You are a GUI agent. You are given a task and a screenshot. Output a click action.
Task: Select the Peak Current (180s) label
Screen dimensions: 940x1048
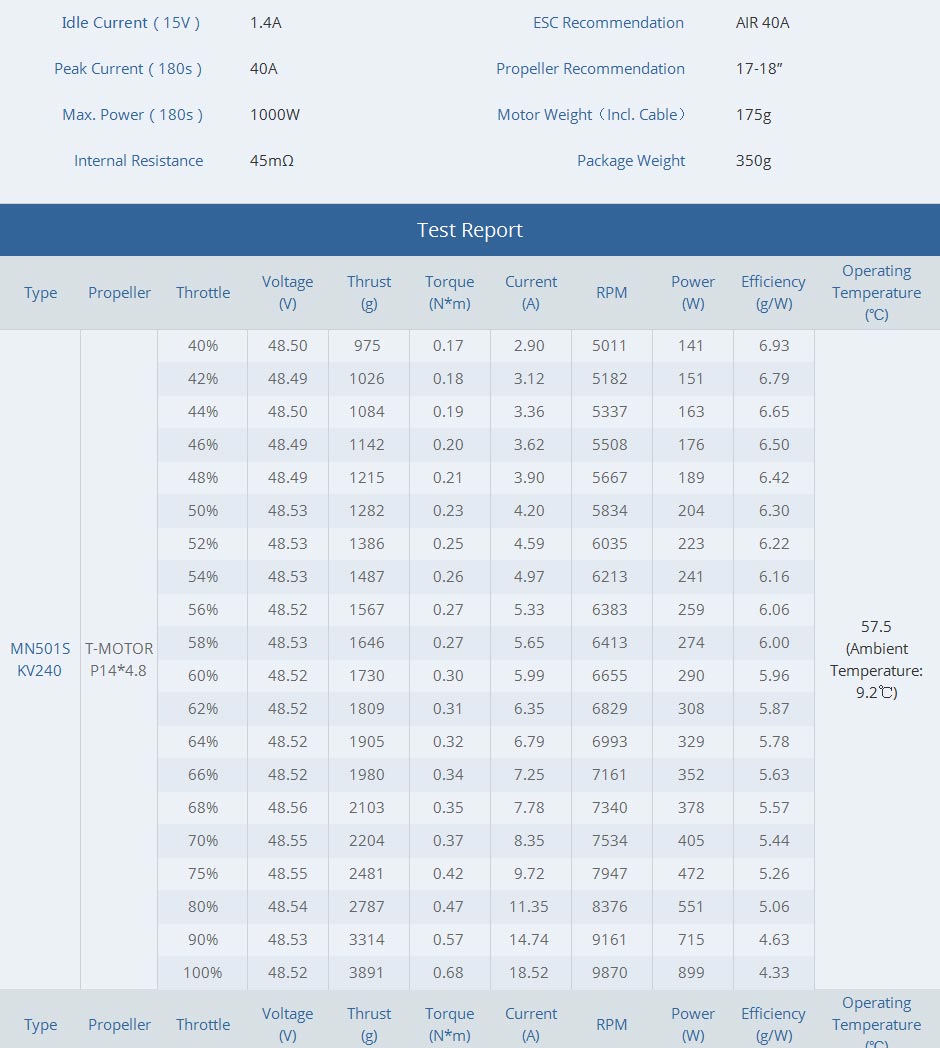(128, 69)
